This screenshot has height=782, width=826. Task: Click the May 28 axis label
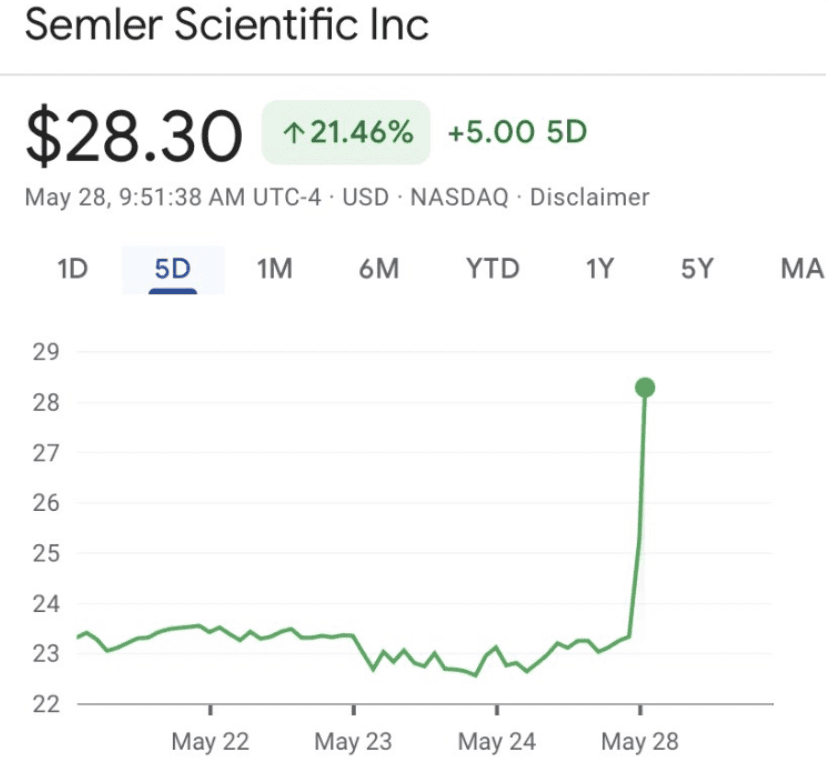(640, 742)
